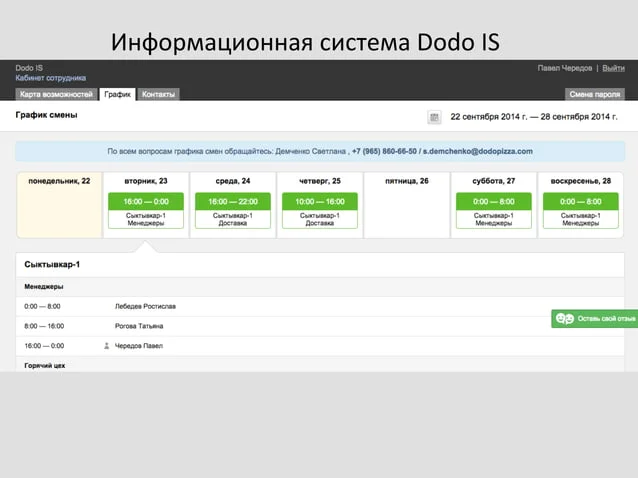Click the phone number +7 (965) 860-66-50

tap(384, 151)
